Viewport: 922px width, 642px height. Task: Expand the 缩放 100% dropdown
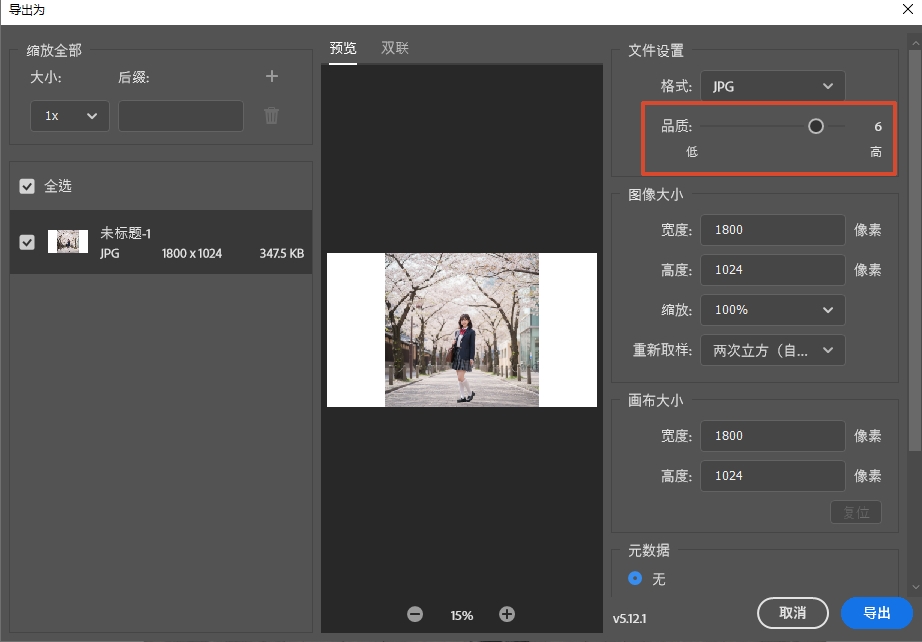pyautogui.click(x=772, y=310)
